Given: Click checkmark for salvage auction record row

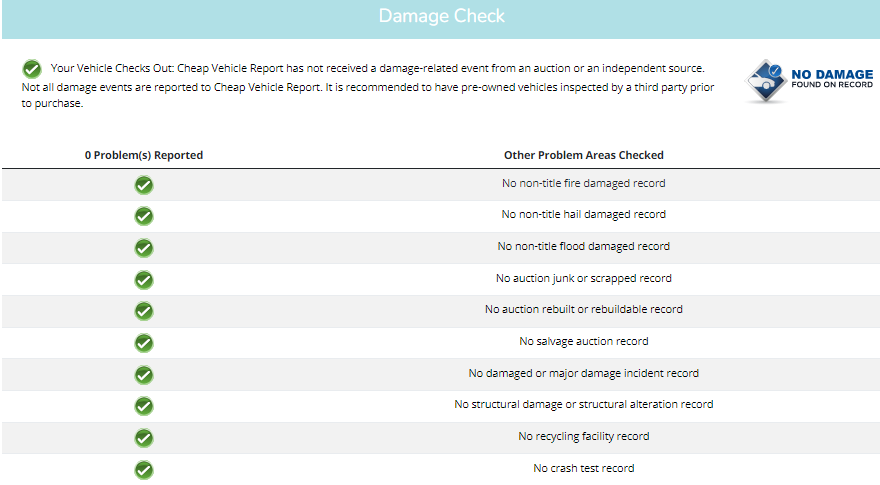Looking at the screenshot, I should tap(144, 343).
